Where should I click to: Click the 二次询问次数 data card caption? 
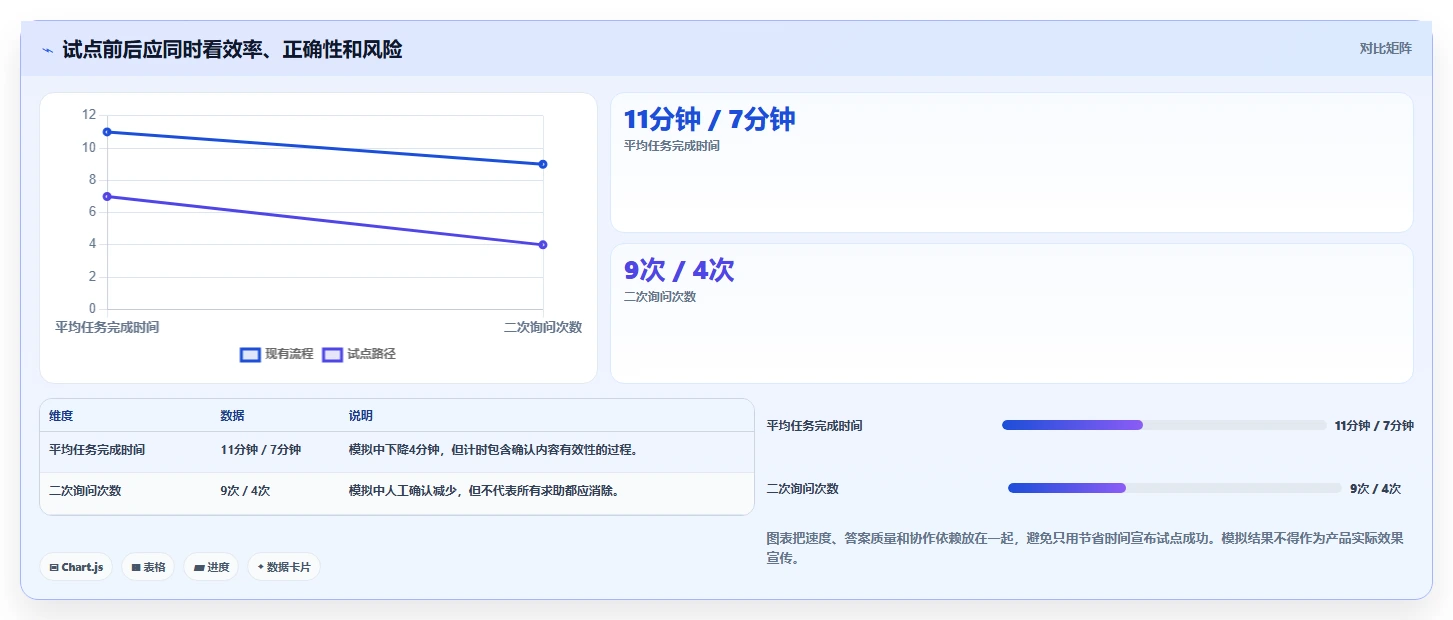pos(660,297)
